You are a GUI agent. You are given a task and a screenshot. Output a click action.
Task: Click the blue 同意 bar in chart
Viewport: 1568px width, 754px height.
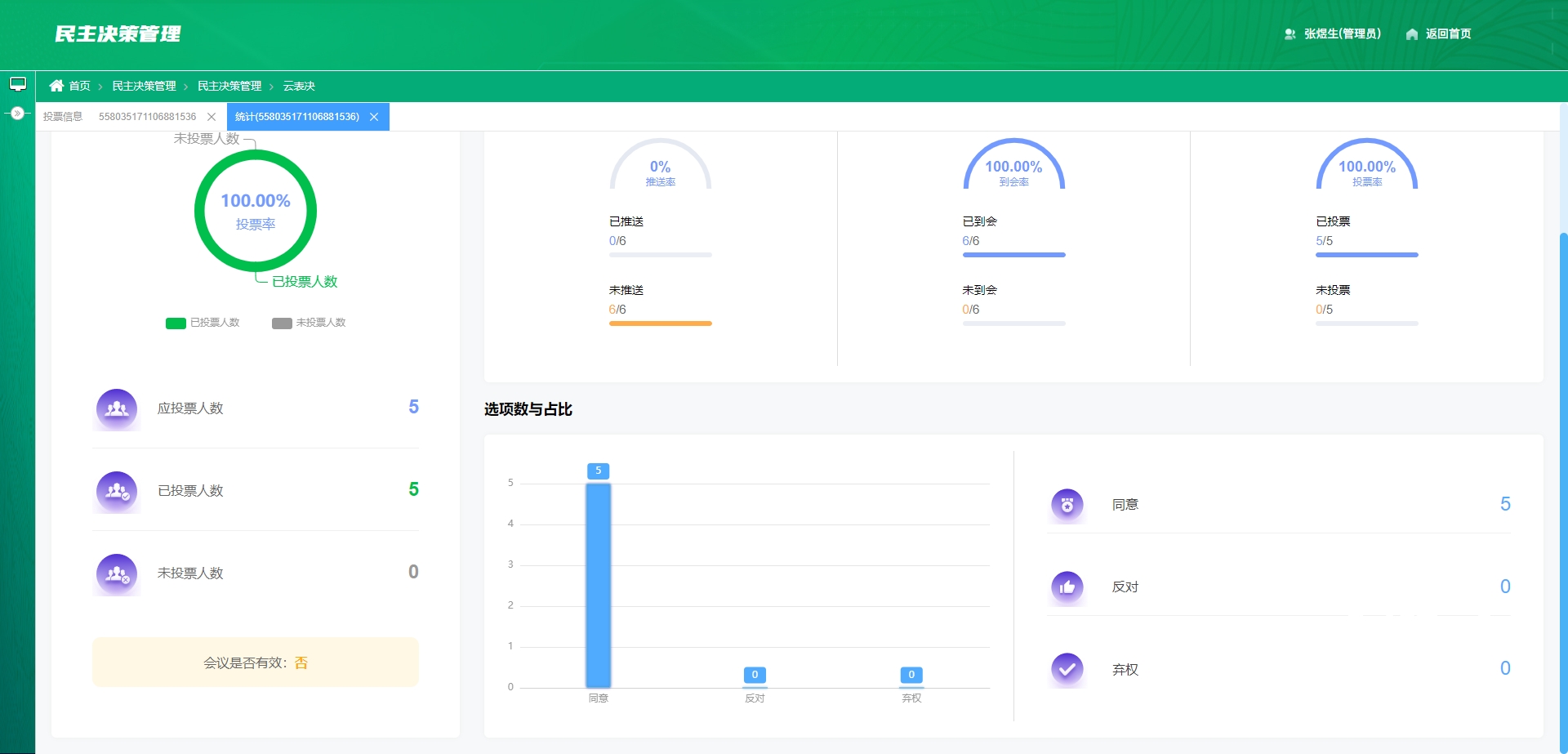click(x=599, y=585)
